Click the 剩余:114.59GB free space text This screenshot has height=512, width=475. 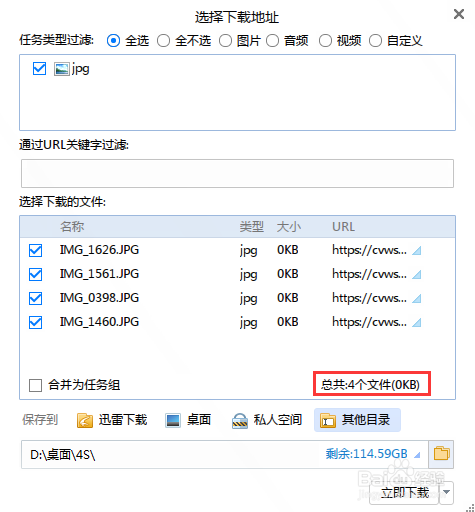point(367,454)
